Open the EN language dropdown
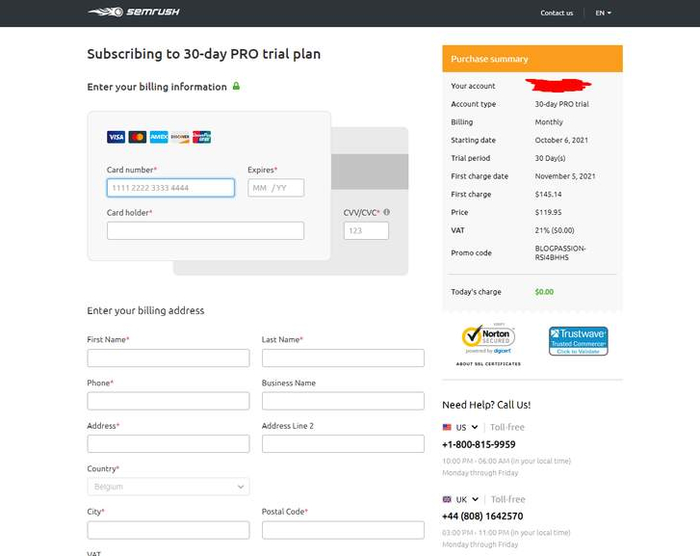700x556 pixels. tap(603, 13)
